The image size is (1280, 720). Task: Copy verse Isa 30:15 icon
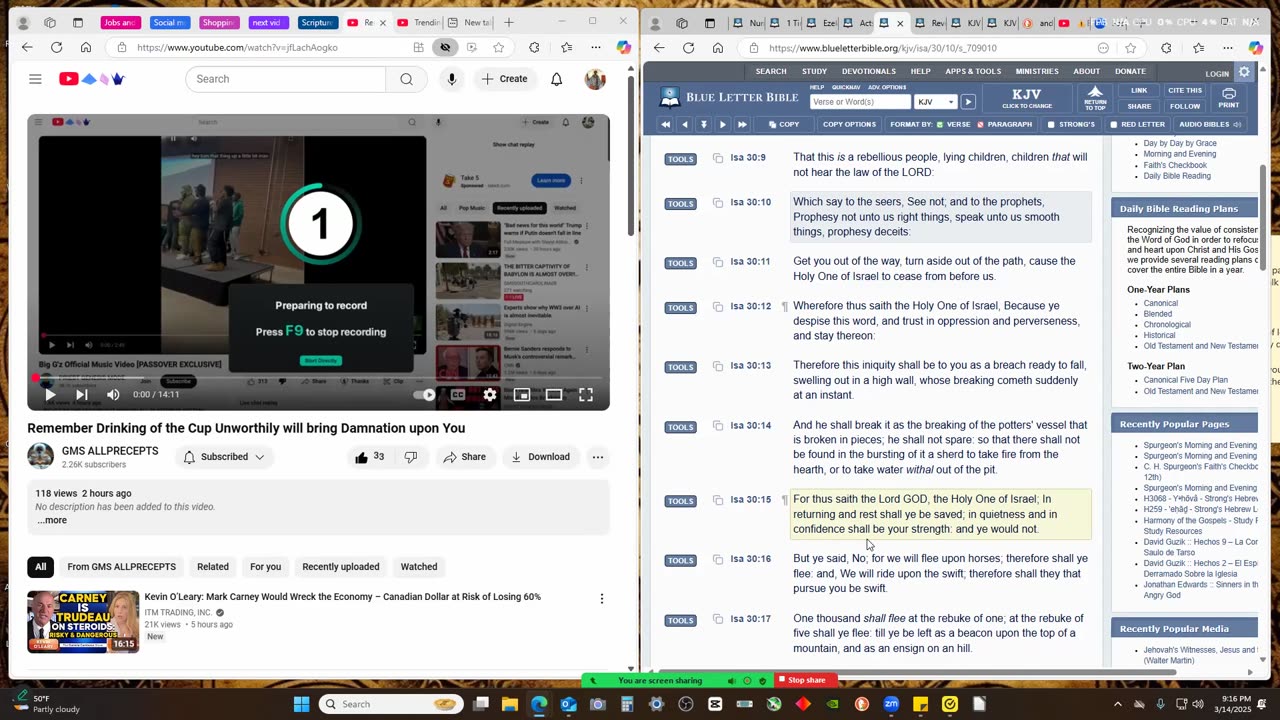(718, 499)
